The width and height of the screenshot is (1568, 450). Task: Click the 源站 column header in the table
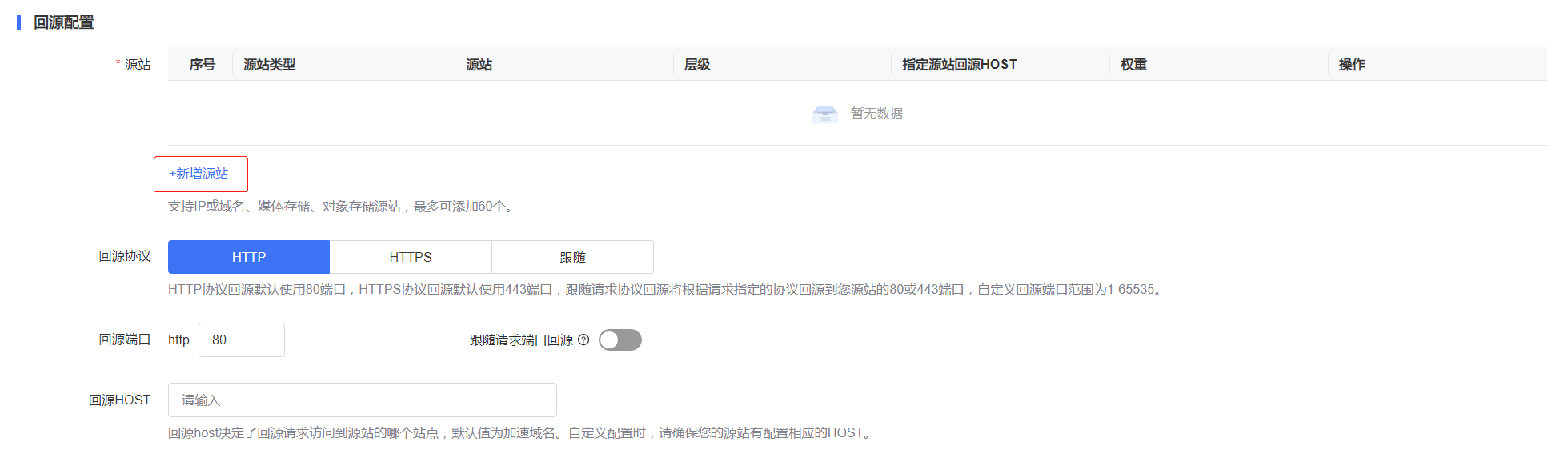pos(479,65)
